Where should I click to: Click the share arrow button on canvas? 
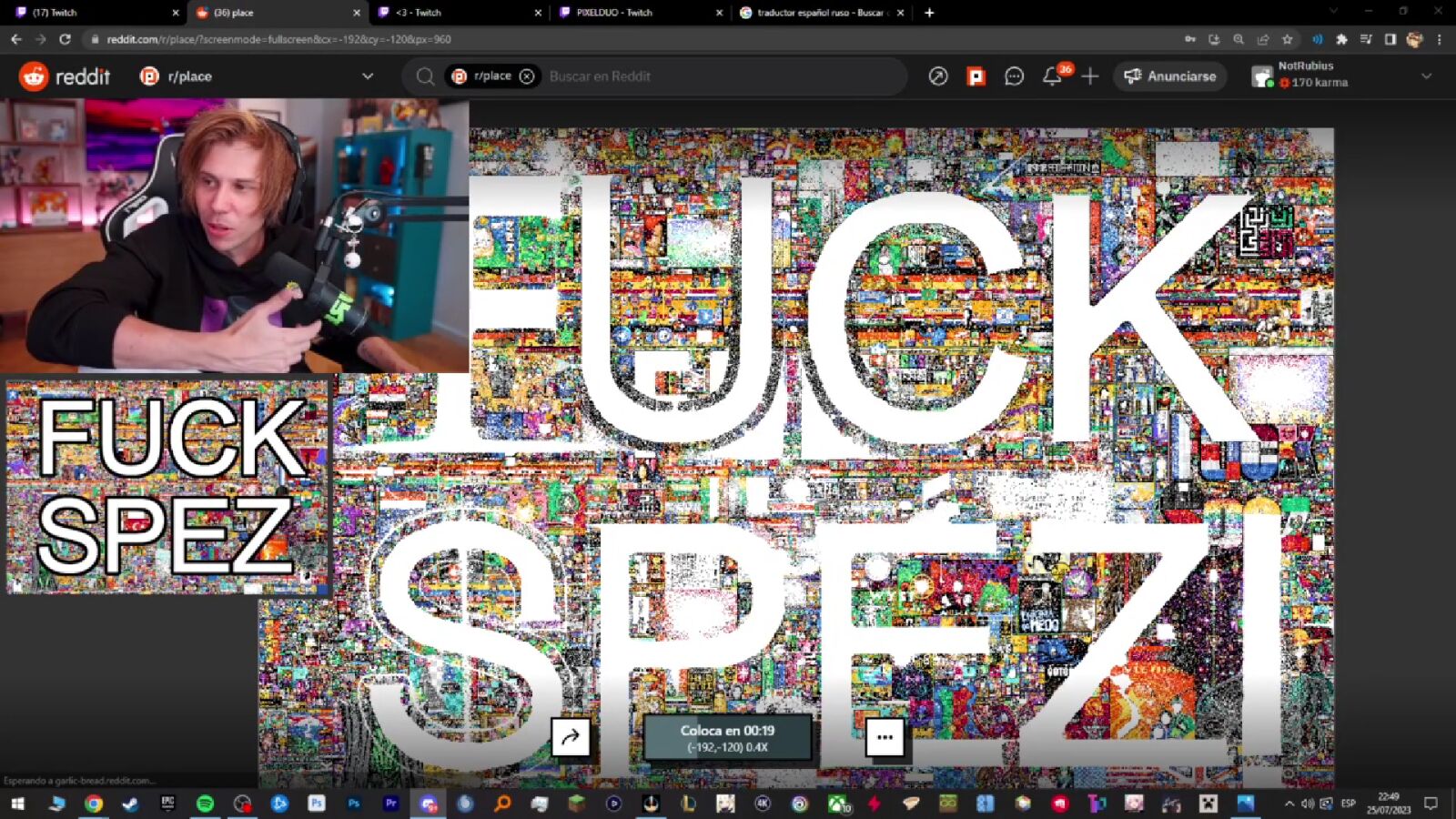tap(571, 737)
